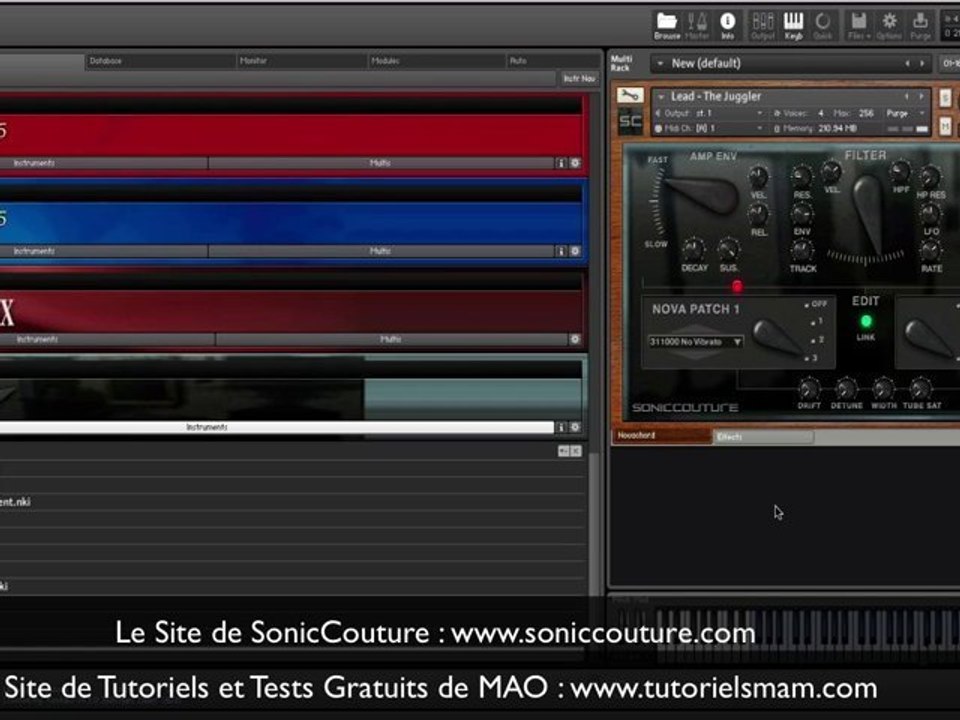Open the Files disk menu
The height and width of the screenshot is (720, 960).
(859, 26)
